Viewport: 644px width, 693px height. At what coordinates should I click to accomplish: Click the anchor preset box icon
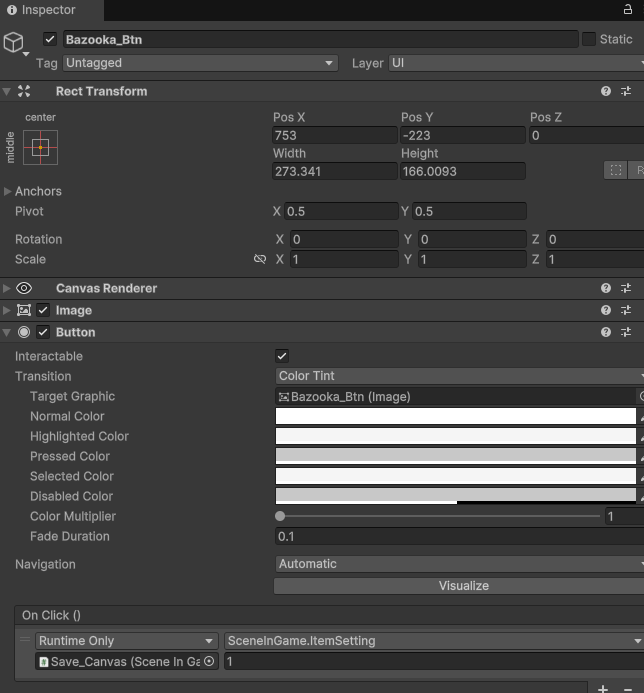[x=40, y=148]
